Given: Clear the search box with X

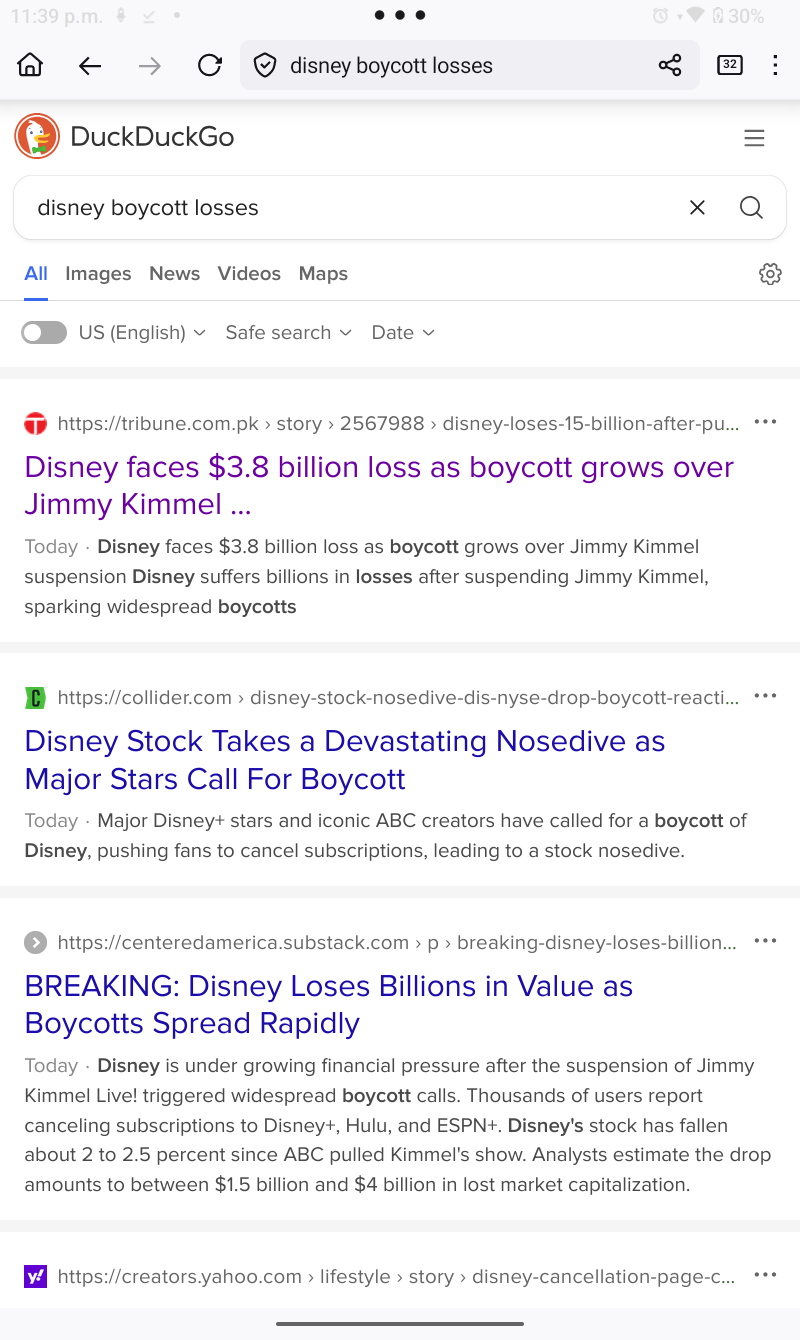Looking at the screenshot, I should (697, 208).
